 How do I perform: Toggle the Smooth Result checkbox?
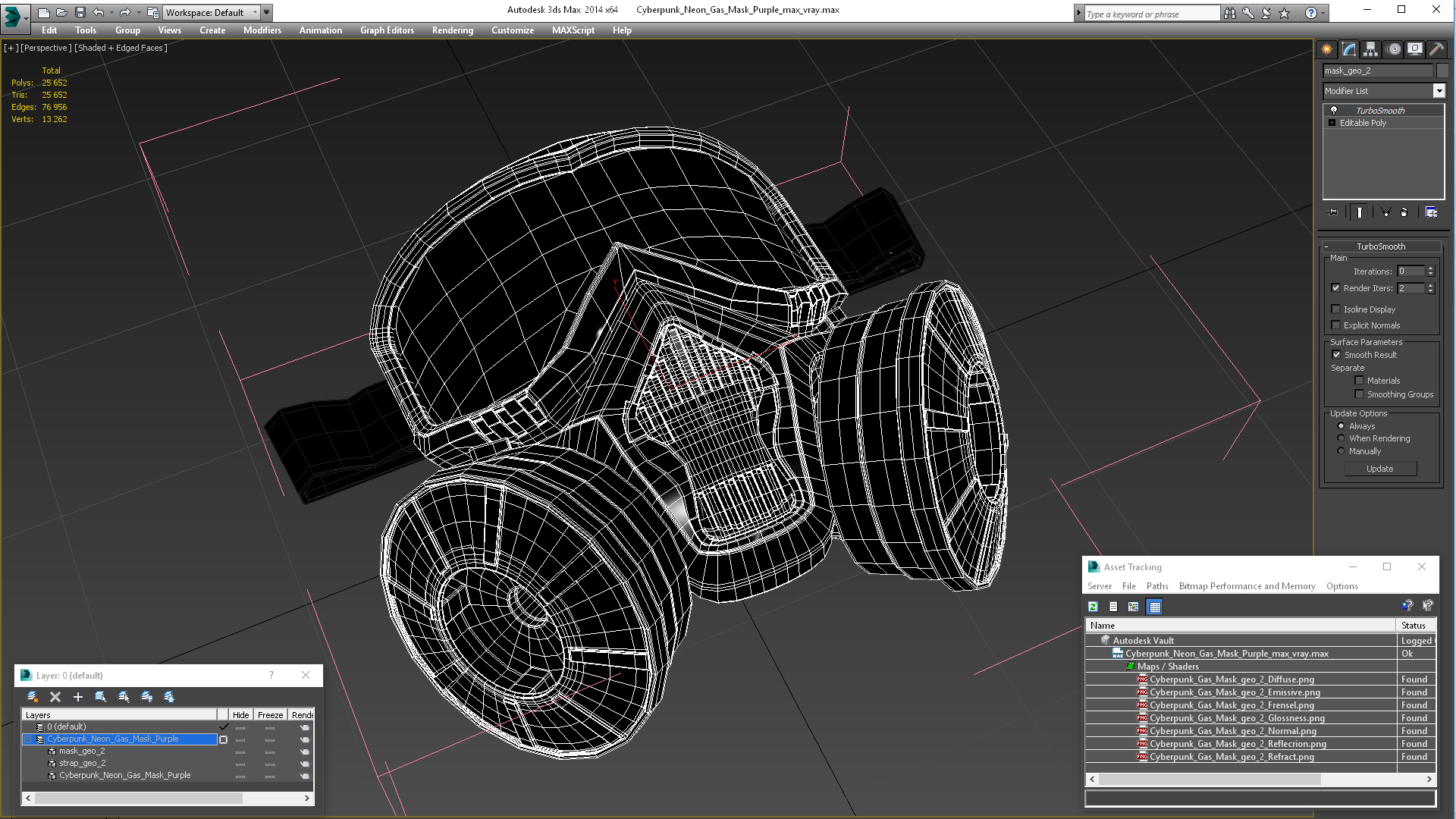(x=1336, y=355)
